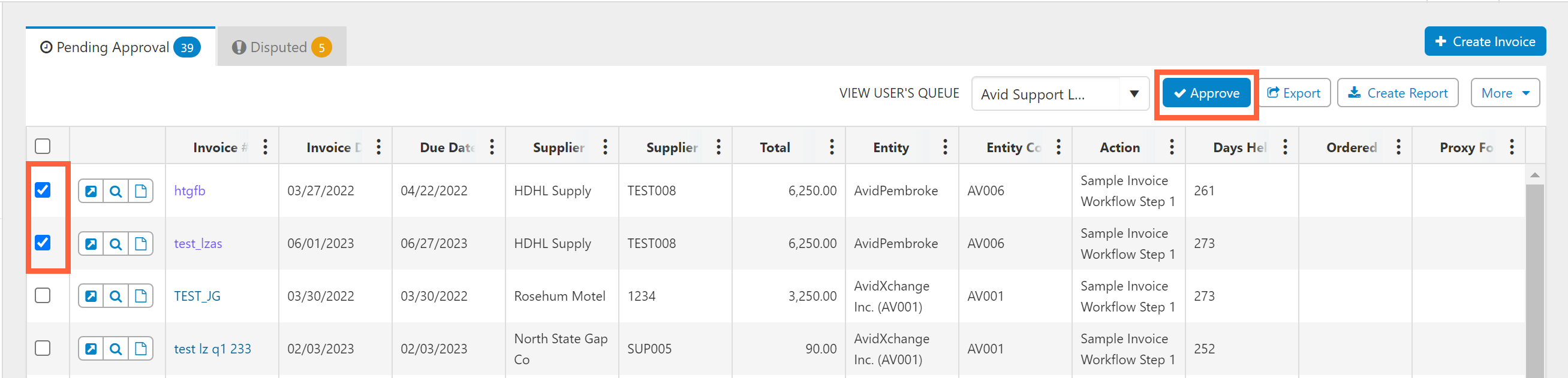Screen dimensions: 1568x378
Task: Uncheck the htgfb invoice checkbox
Action: pos(43,190)
